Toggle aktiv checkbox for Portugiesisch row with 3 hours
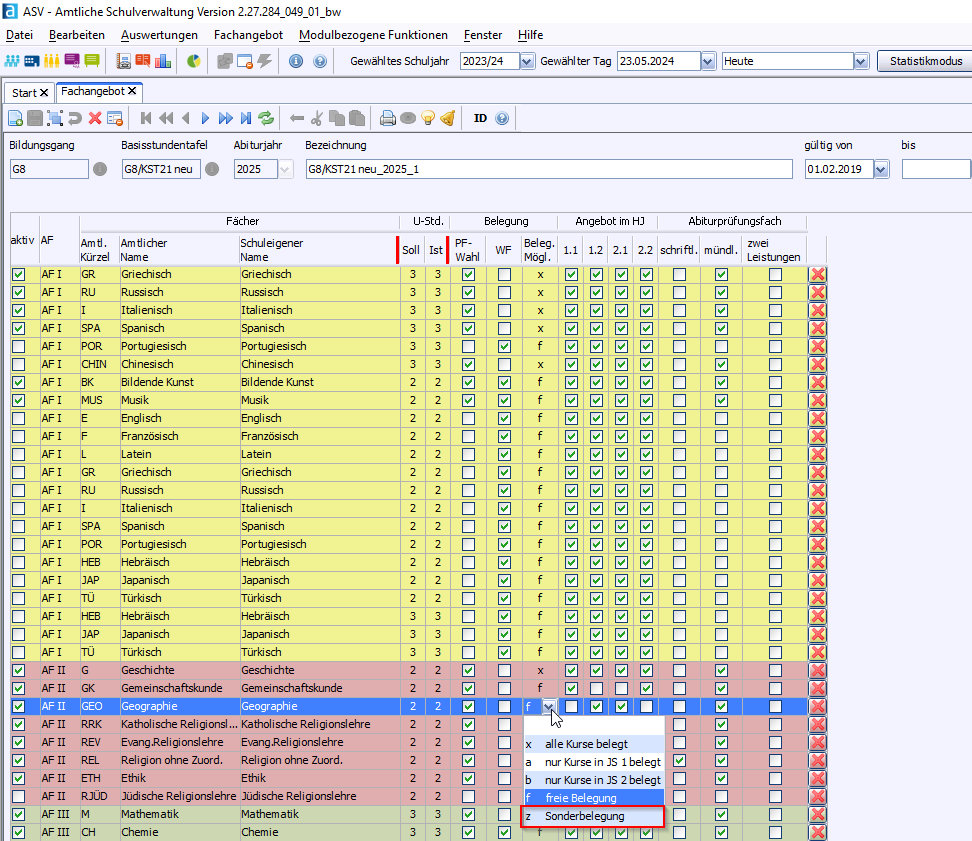The image size is (972, 841). (x=18, y=346)
